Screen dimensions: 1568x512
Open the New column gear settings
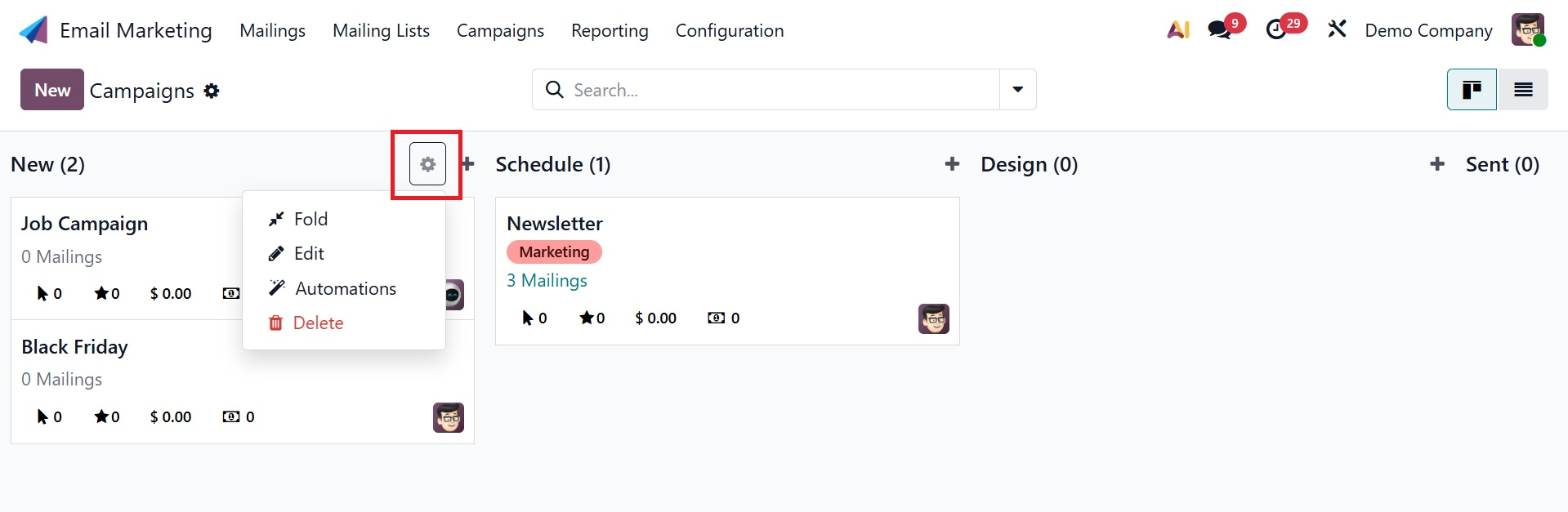tap(427, 164)
